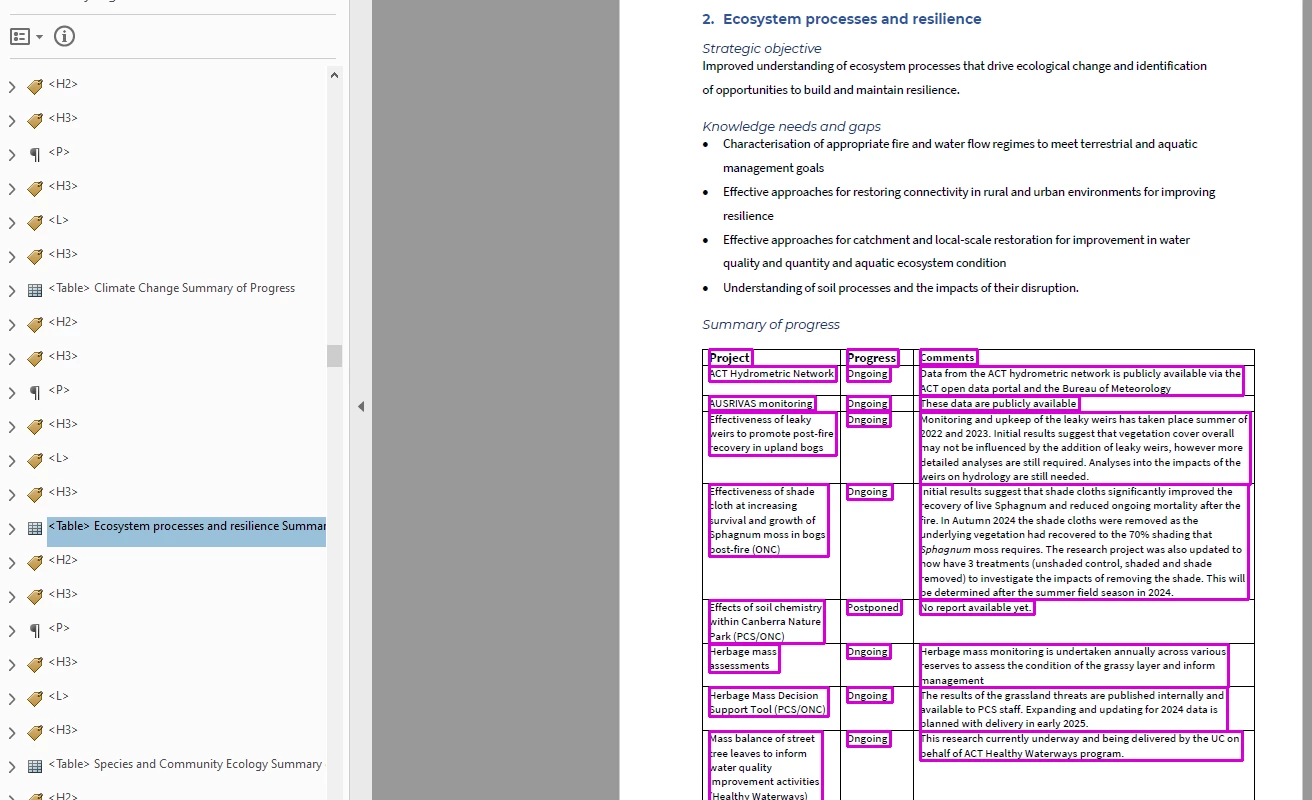Click the 'Herbage Mass Decision Support Tool' cell
This screenshot has width=1312, height=800.
tap(769, 703)
